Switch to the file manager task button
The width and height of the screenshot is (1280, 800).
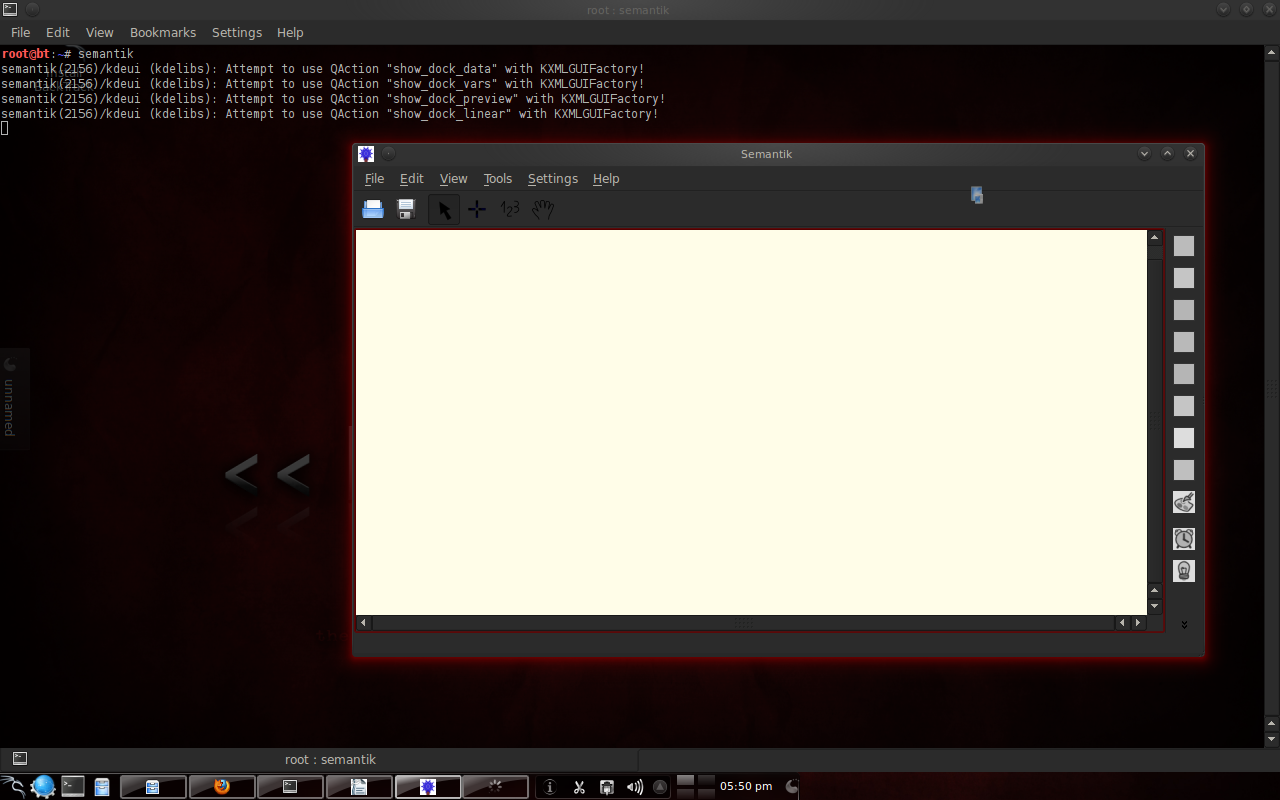coord(153,787)
